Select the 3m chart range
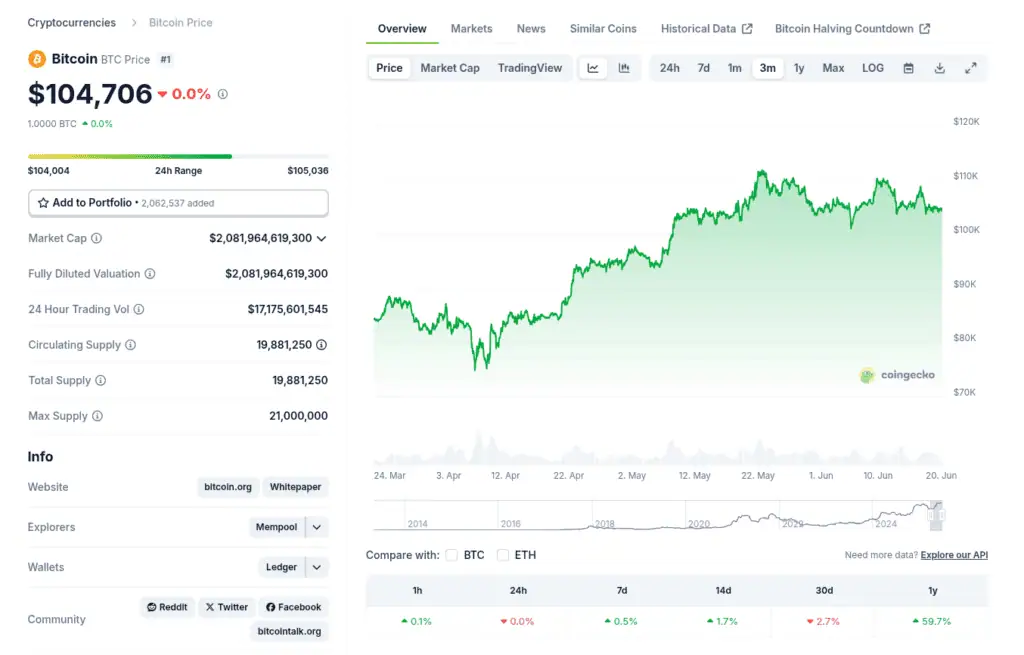The height and width of the screenshot is (655, 1024). click(767, 68)
